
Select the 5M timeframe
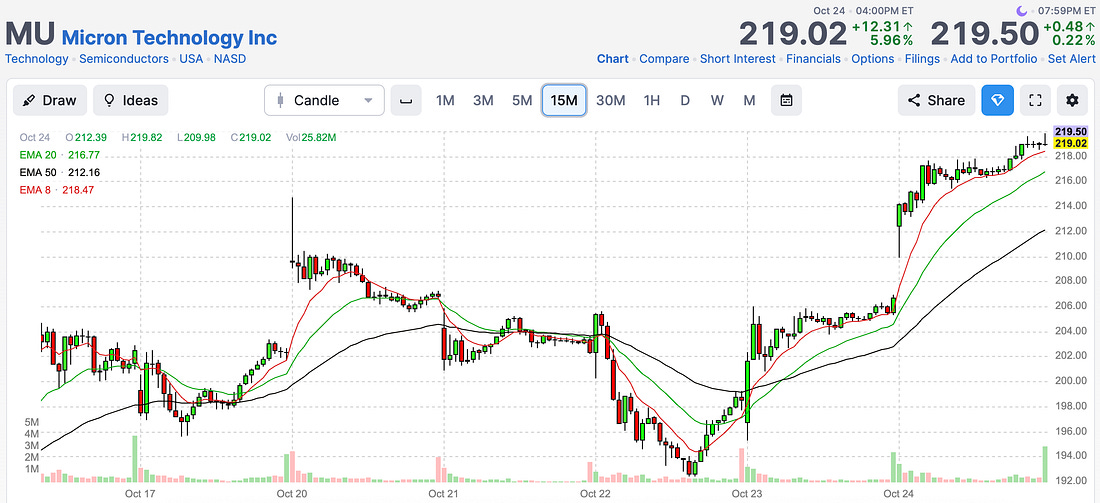coord(522,100)
